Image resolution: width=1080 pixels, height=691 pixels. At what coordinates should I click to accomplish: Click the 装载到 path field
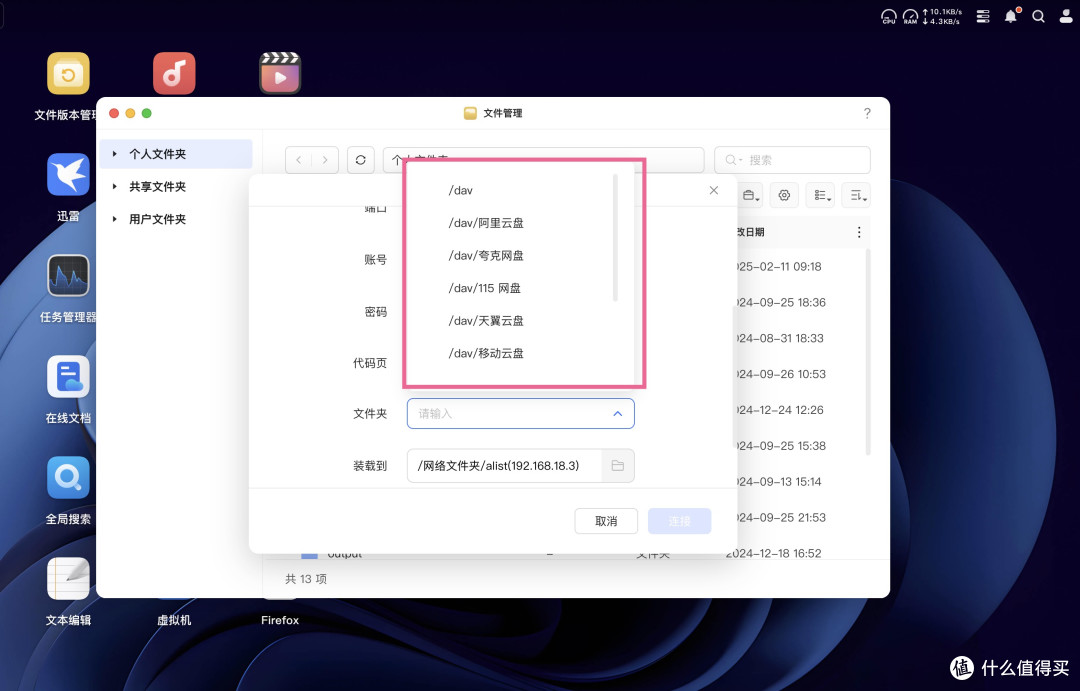click(x=504, y=466)
